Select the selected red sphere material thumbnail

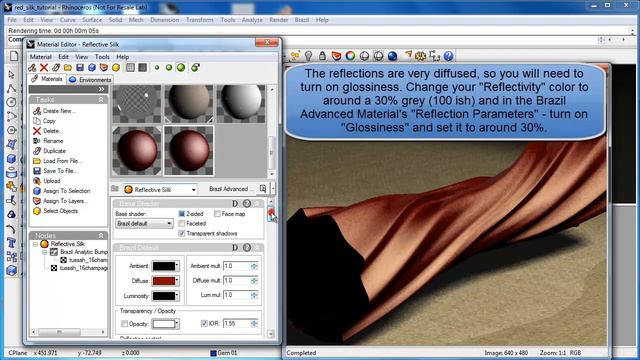click(189, 151)
